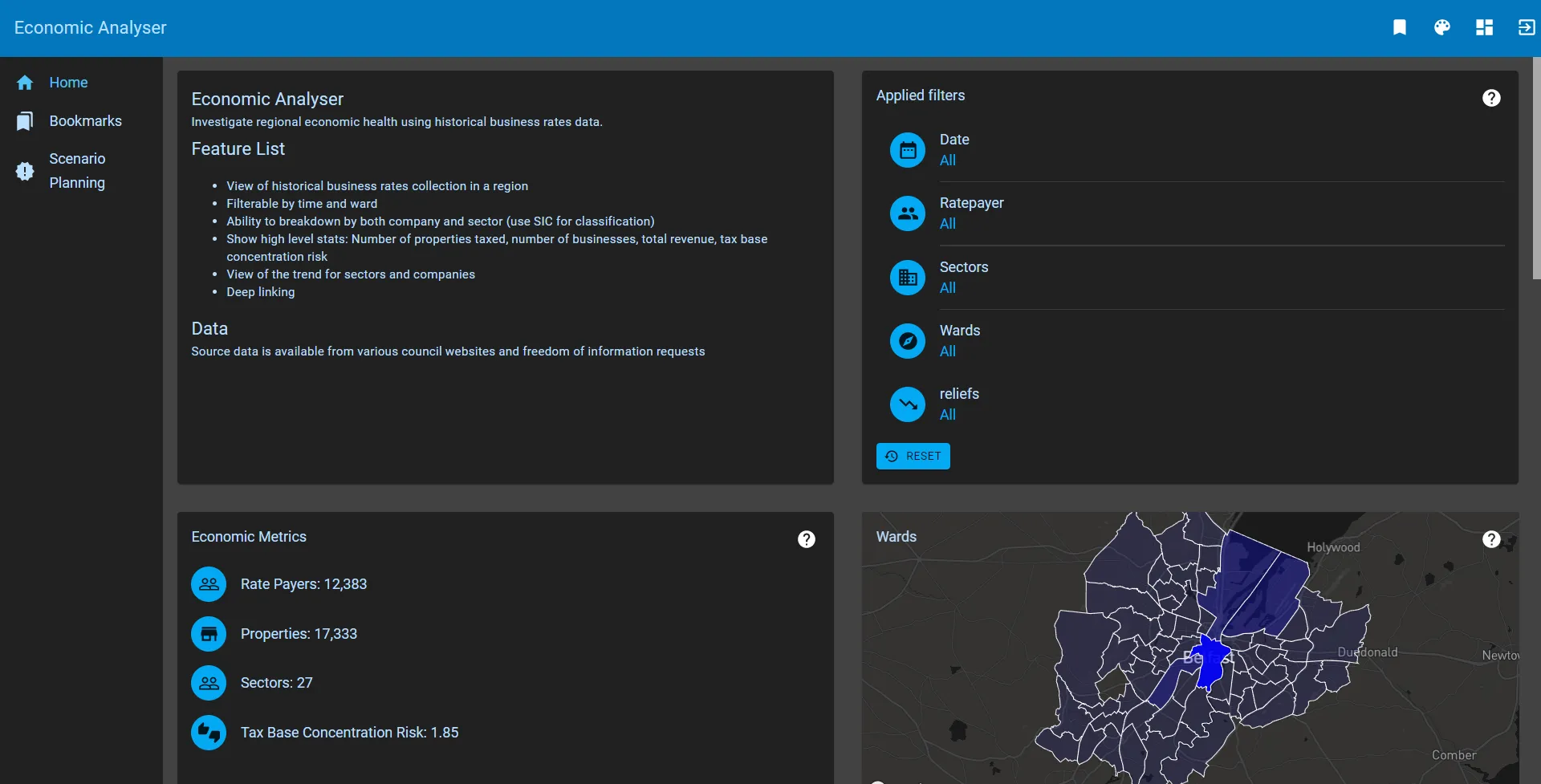
Task: Open the color palette theme icon
Action: coord(1441,28)
